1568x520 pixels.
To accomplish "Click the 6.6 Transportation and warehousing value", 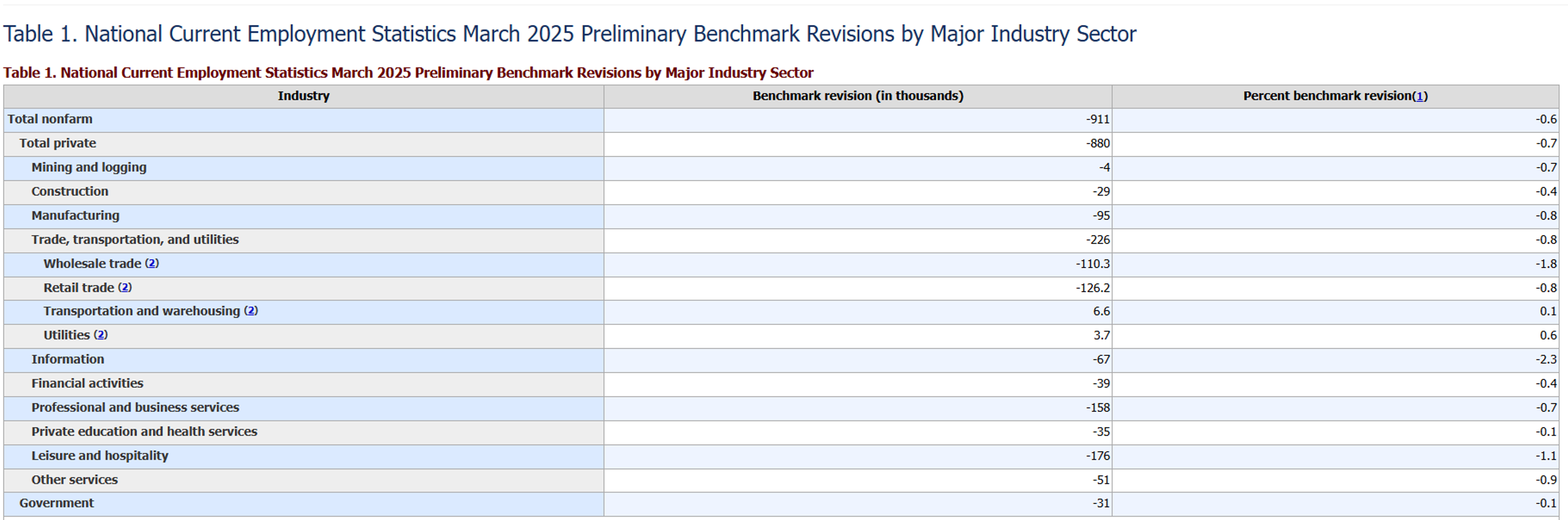I will coord(1101,311).
